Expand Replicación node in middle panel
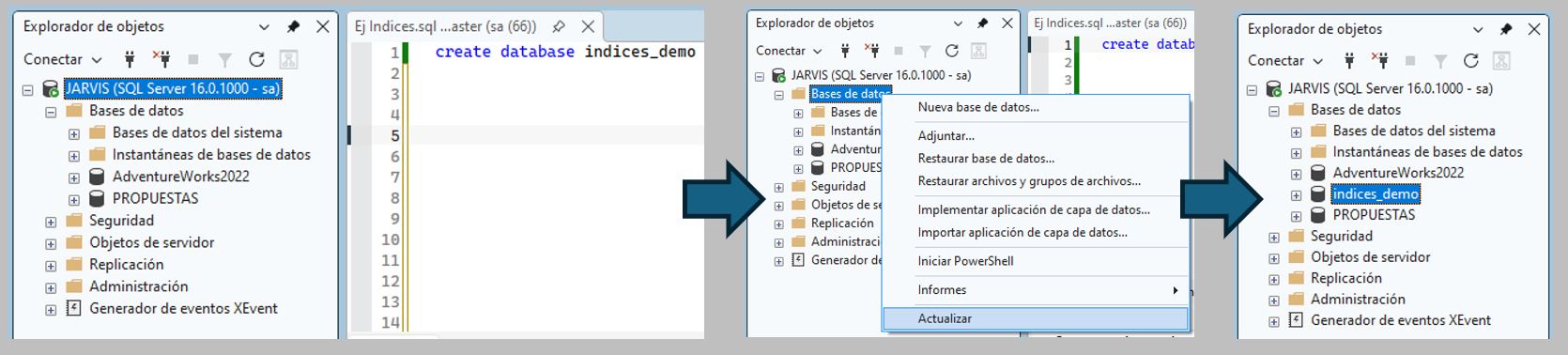 pos(778,224)
